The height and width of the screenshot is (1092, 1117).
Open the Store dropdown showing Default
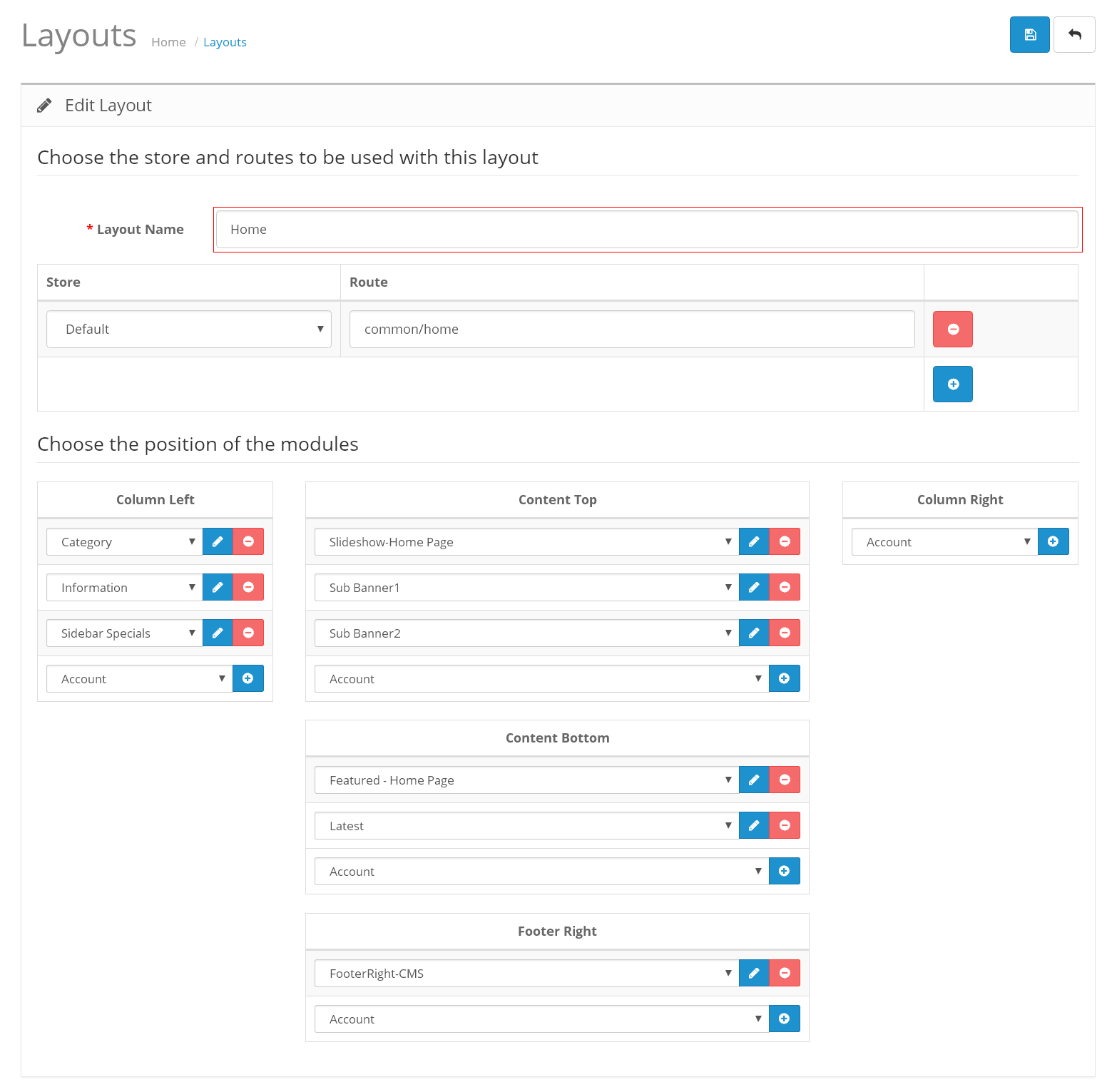[x=189, y=330]
